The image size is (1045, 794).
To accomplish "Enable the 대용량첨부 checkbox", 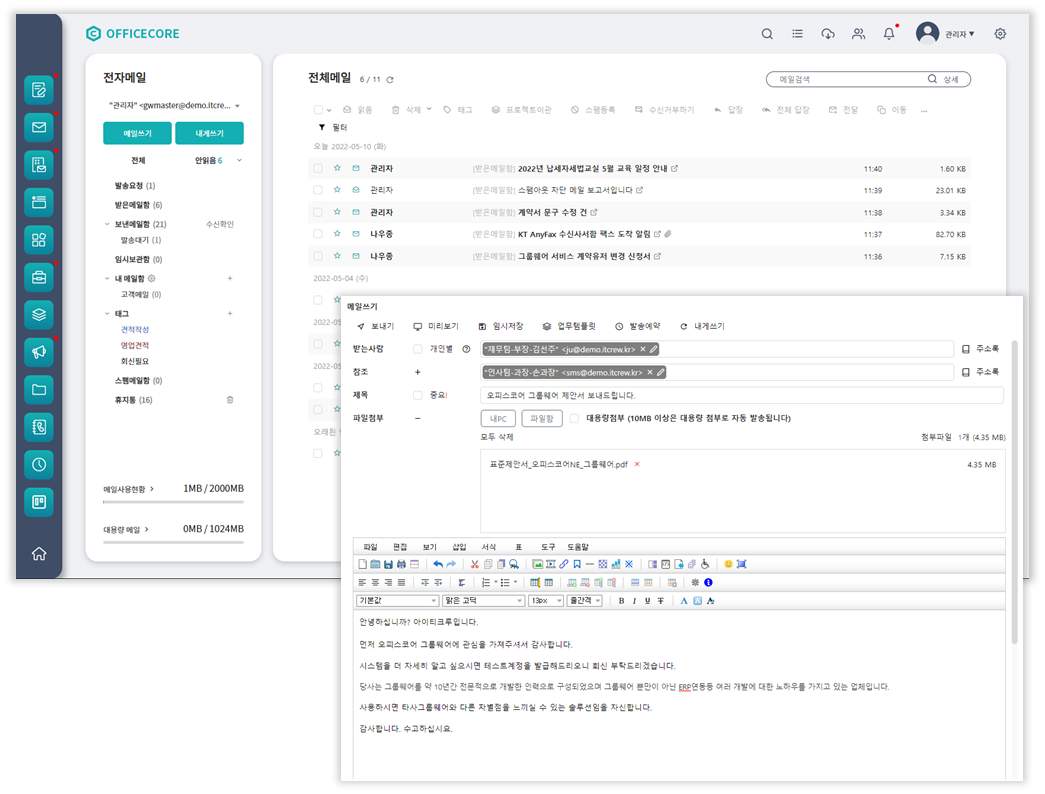I will point(574,418).
